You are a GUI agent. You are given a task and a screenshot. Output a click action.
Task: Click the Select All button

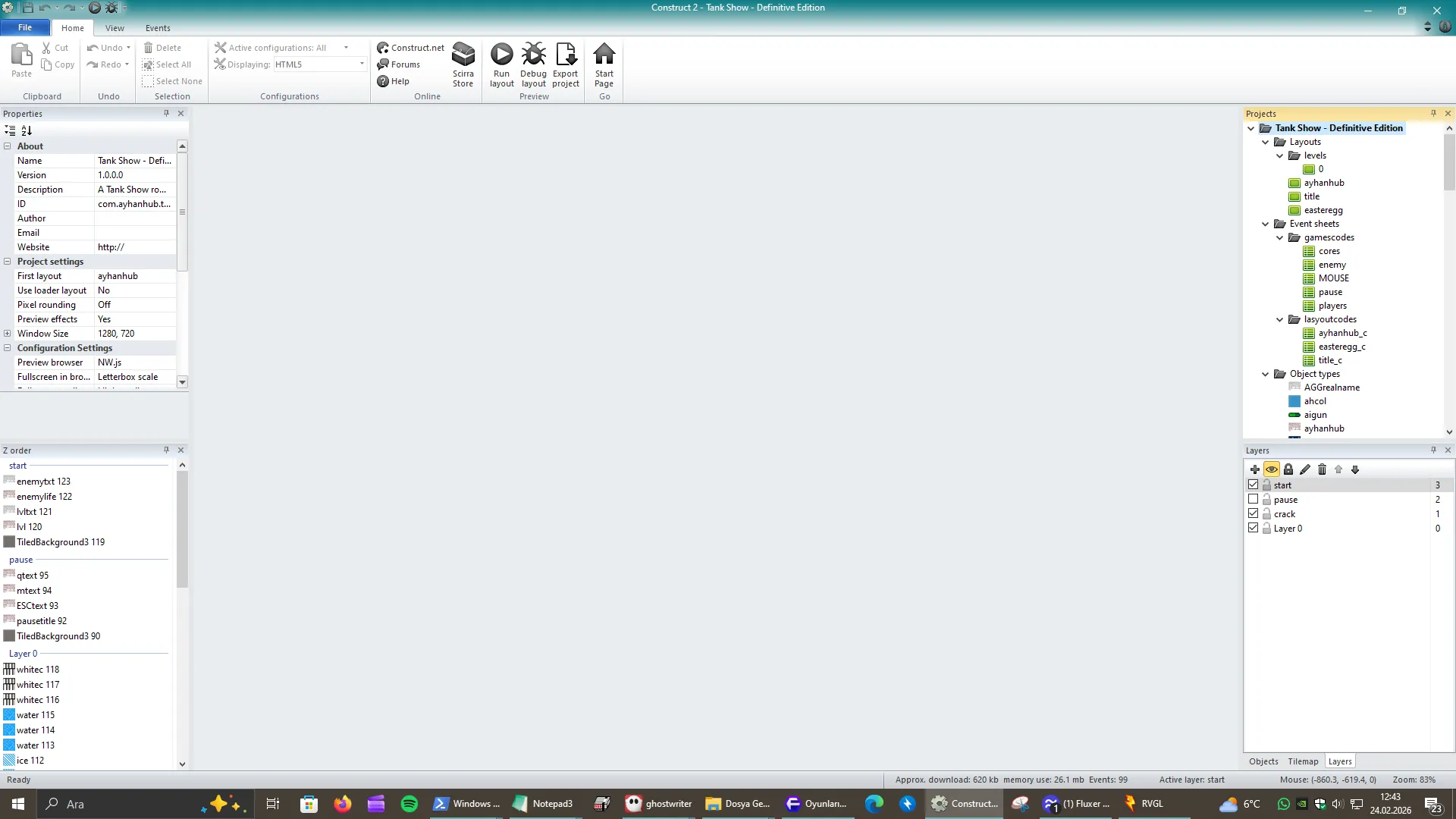pos(167,64)
